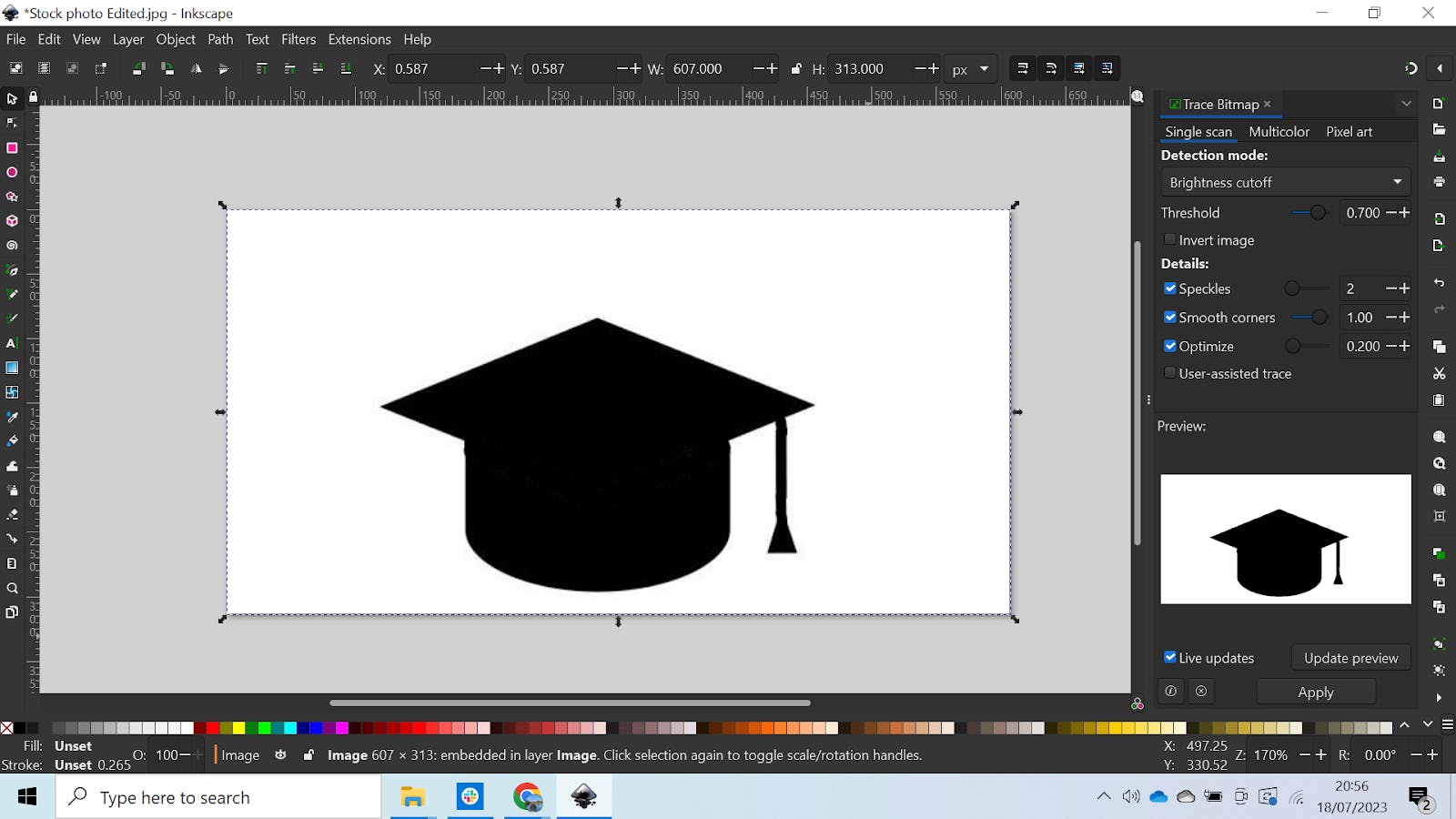The height and width of the screenshot is (819, 1456).
Task: Select the Rectangle tool
Action: pos(12,147)
